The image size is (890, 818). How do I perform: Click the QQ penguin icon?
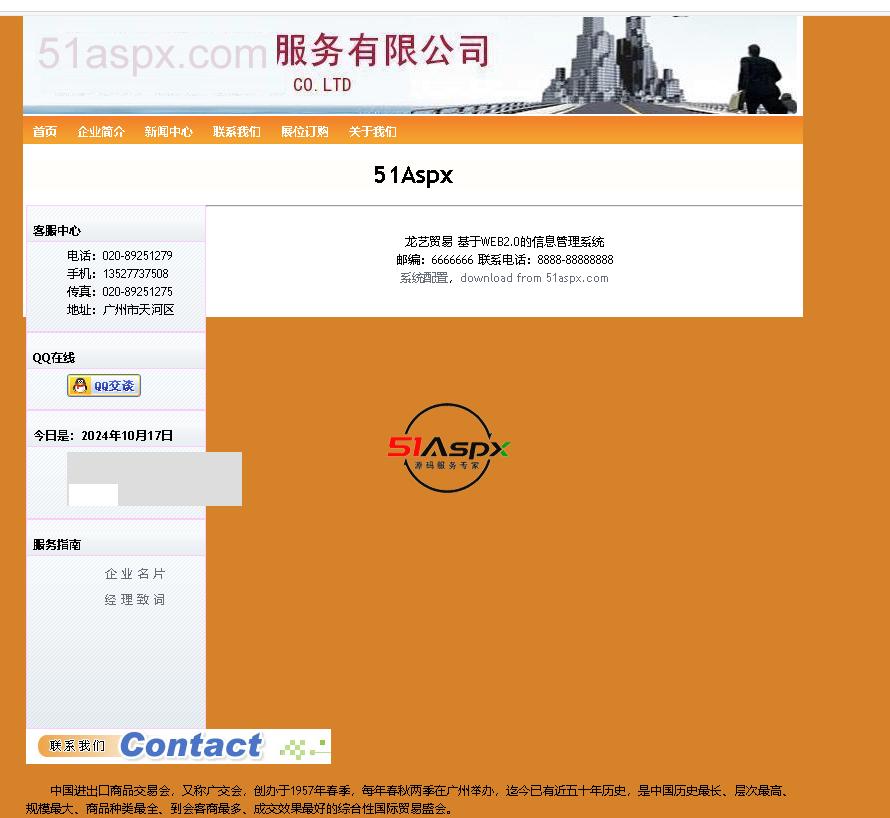[x=80, y=385]
